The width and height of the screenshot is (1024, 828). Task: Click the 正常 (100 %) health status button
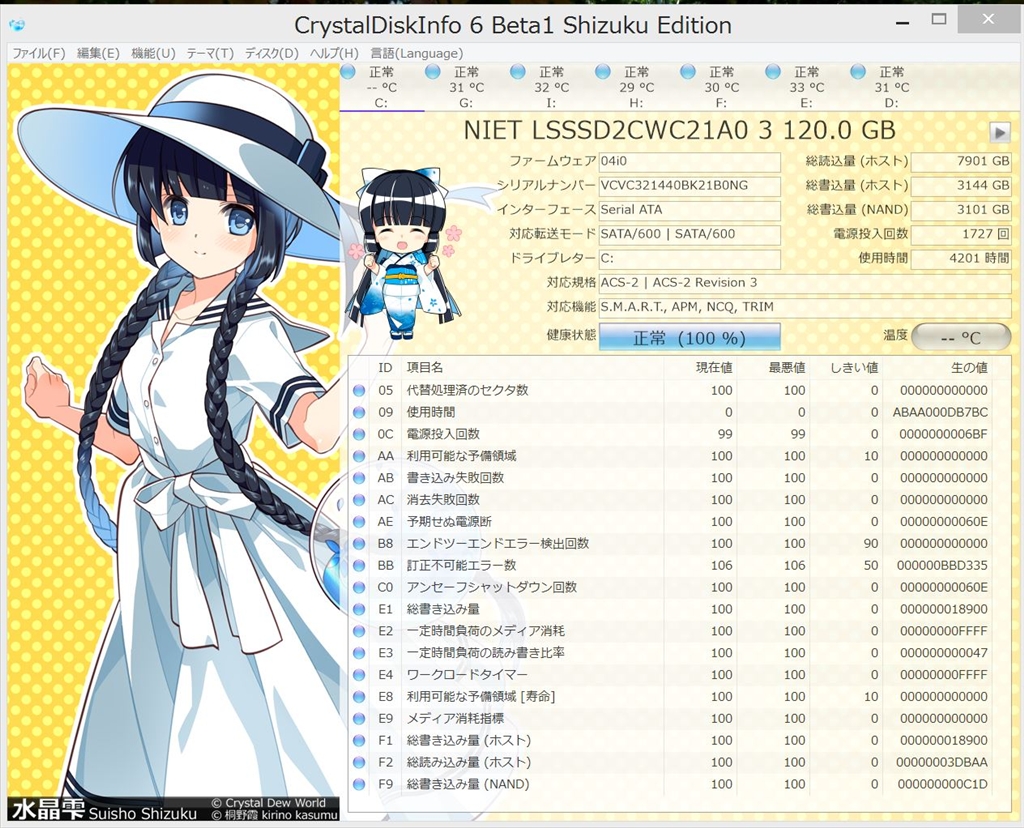tap(690, 337)
